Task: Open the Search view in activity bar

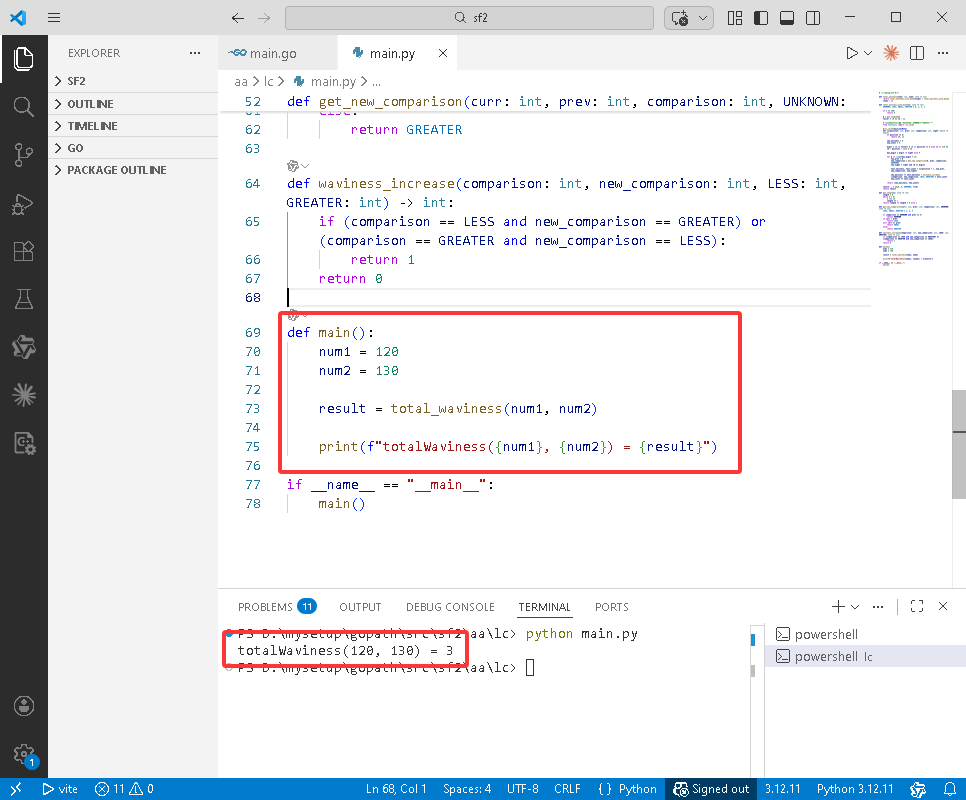Action: click(23, 107)
